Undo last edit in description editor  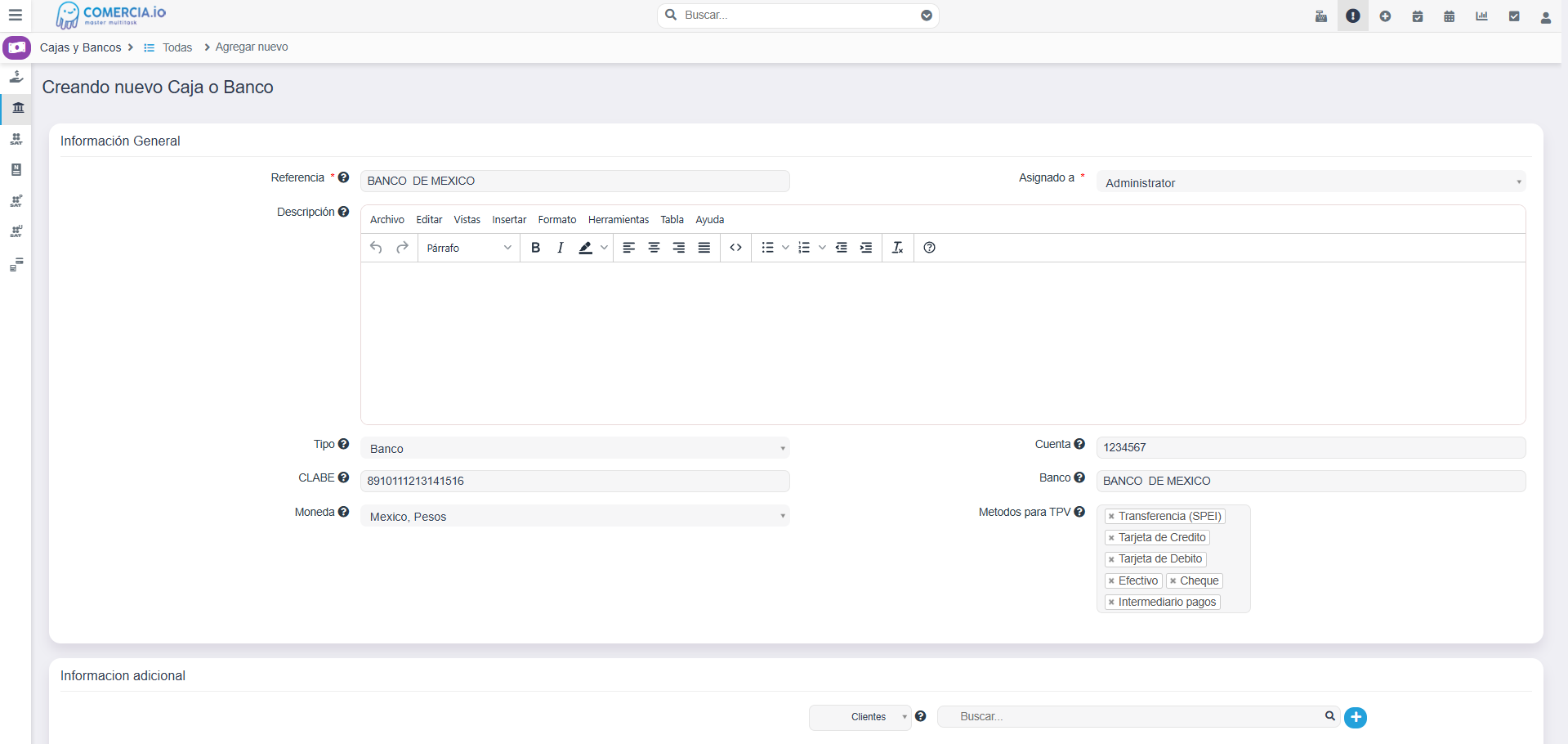[376, 248]
